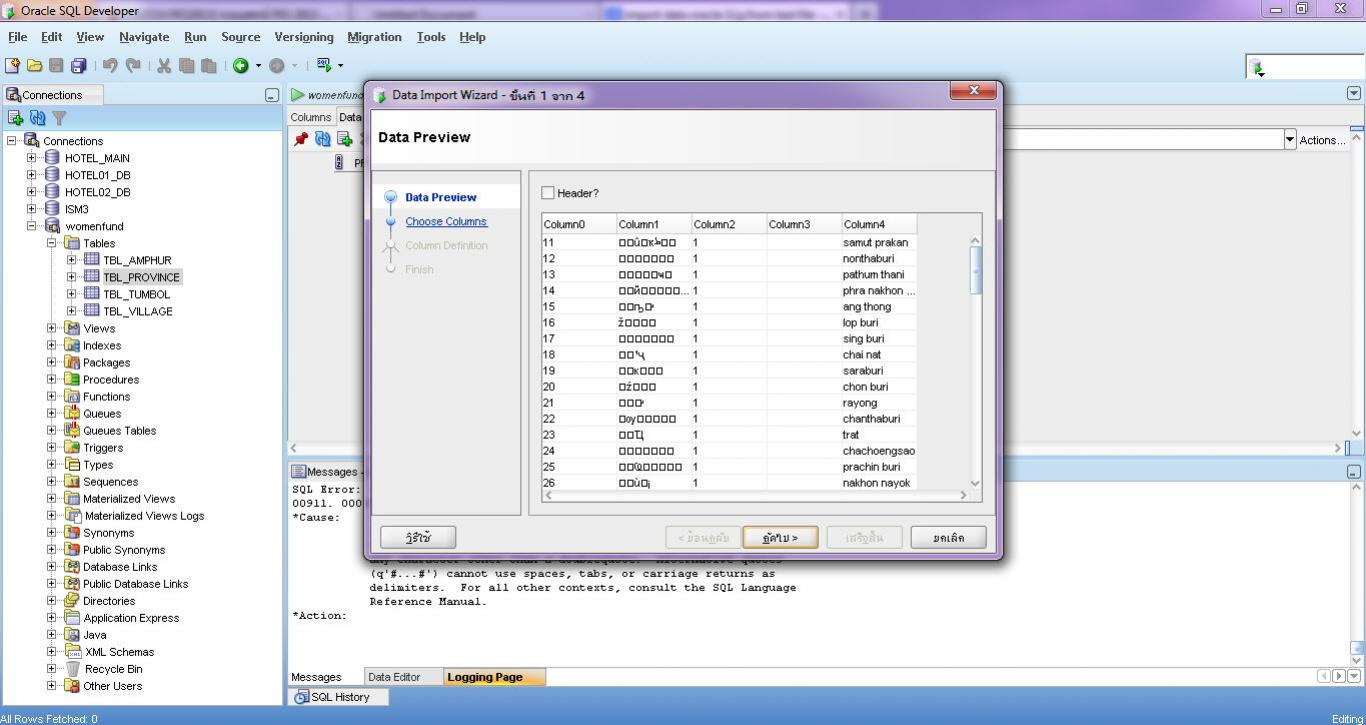The image size is (1366, 725).
Task: Click the Connections filter funnel icon
Action: (x=59, y=118)
